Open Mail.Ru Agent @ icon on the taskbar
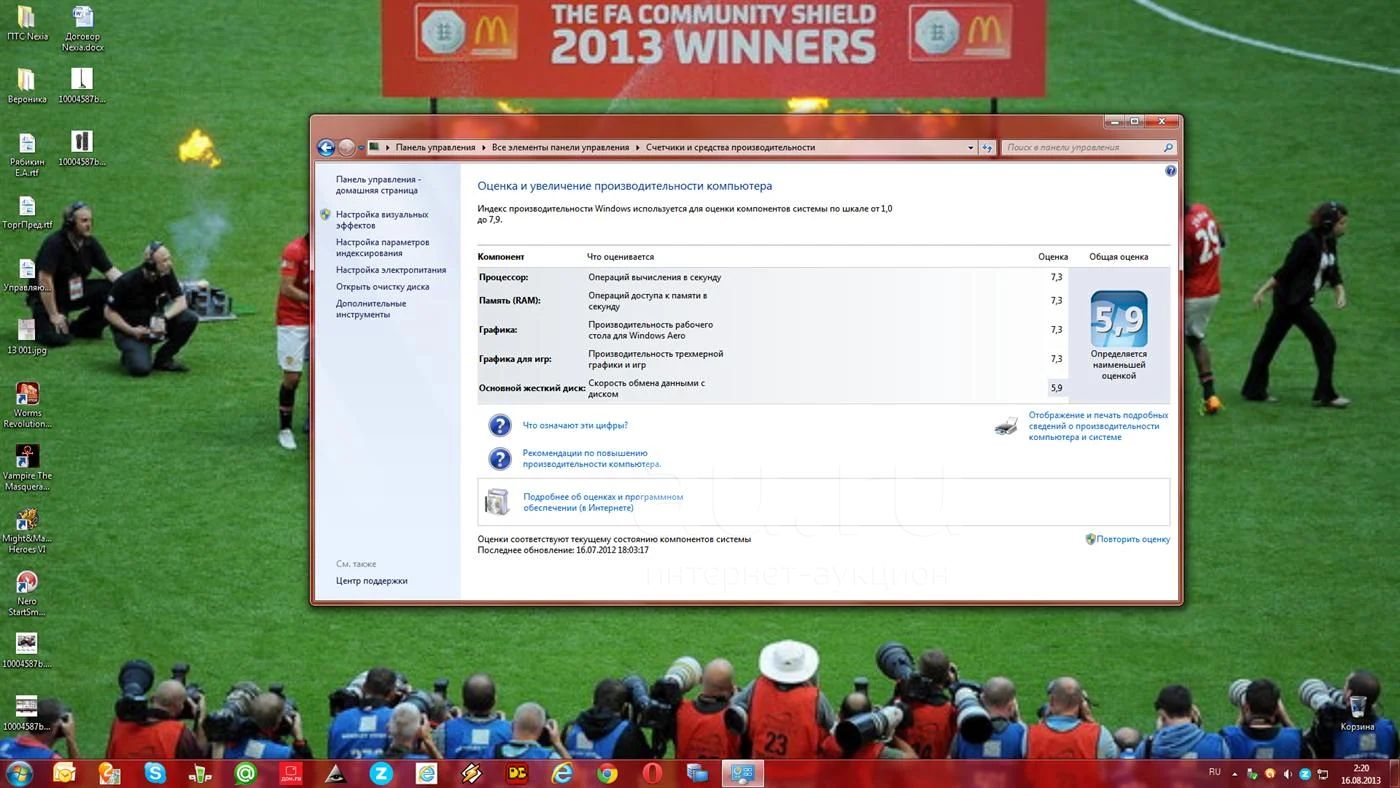 click(245, 773)
